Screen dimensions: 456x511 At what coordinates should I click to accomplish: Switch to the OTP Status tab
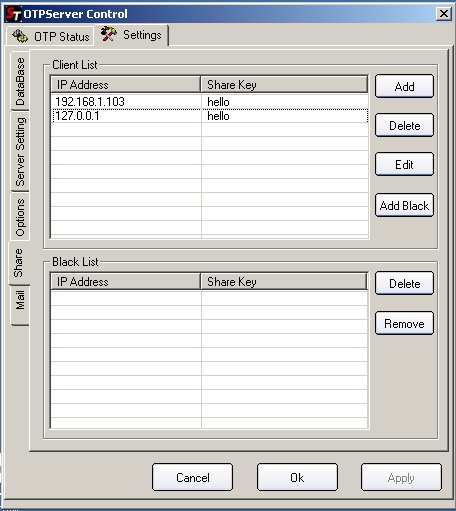point(50,36)
